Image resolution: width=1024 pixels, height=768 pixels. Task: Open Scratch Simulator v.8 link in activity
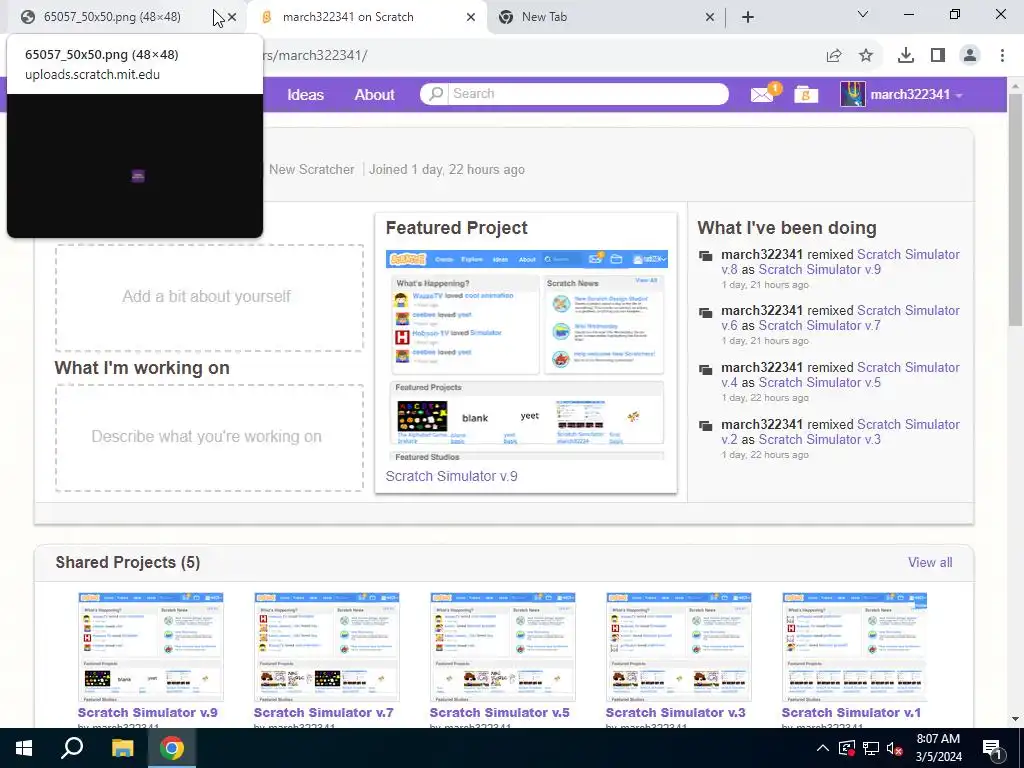coord(840,262)
